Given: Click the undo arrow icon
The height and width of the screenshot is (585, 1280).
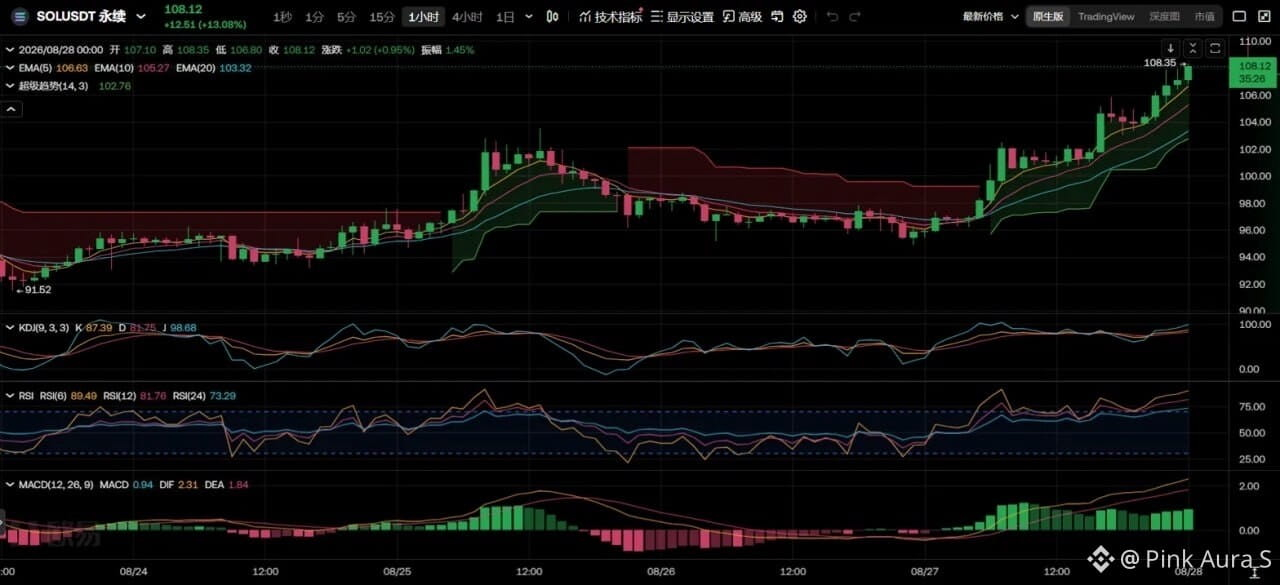Looking at the screenshot, I should pos(832,17).
